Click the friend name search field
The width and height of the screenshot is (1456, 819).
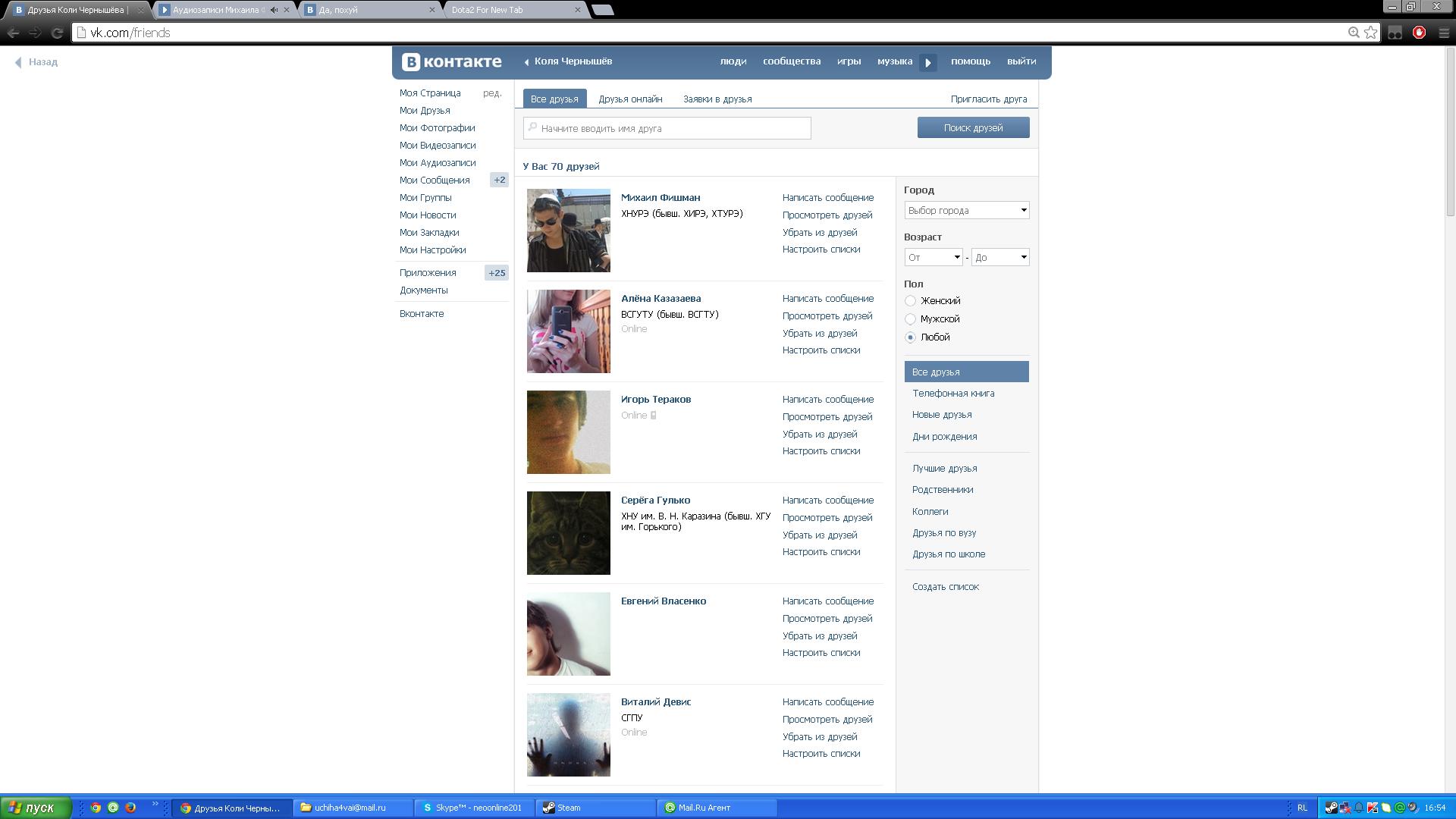(x=667, y=128)
